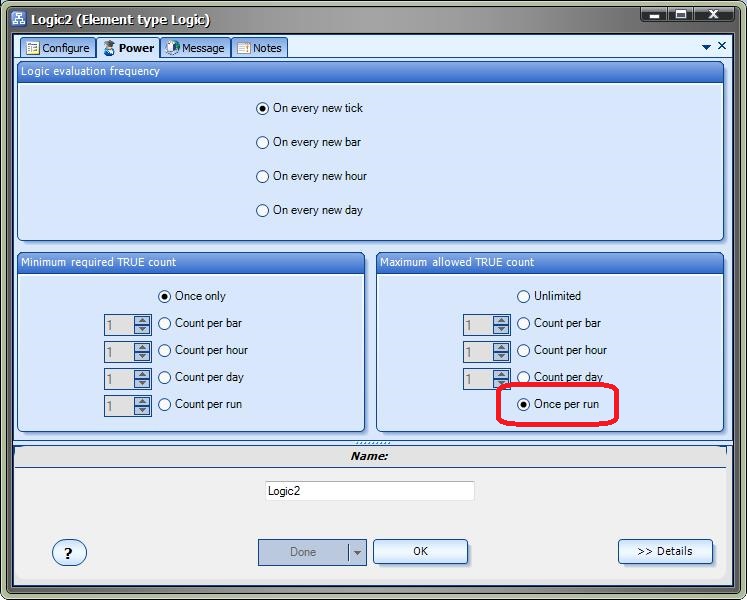Decrease maximum Count per hour spinner
This screenshot has width=747, height=600.
tap(501, 356)
